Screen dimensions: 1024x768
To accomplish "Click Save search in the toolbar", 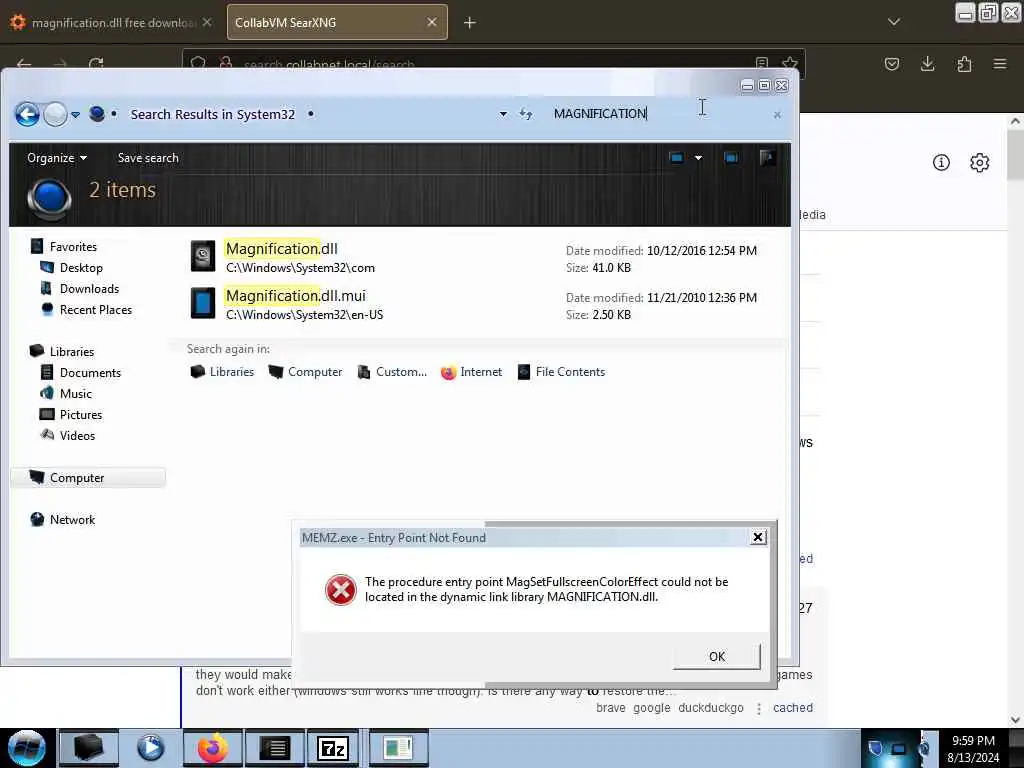I will tap(148, 158).
